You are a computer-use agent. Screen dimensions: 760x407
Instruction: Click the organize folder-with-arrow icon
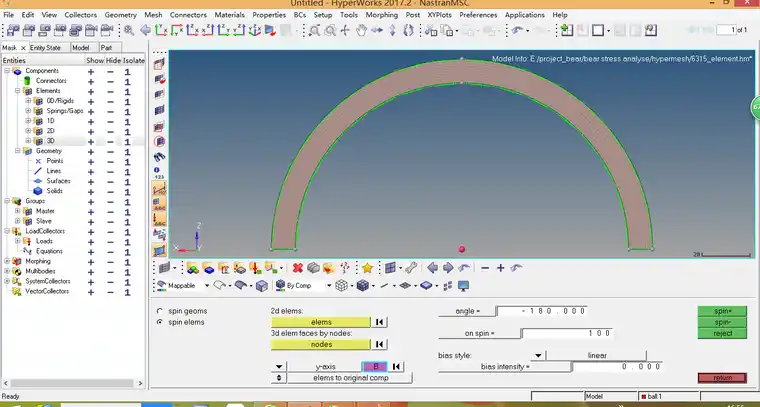329,268
